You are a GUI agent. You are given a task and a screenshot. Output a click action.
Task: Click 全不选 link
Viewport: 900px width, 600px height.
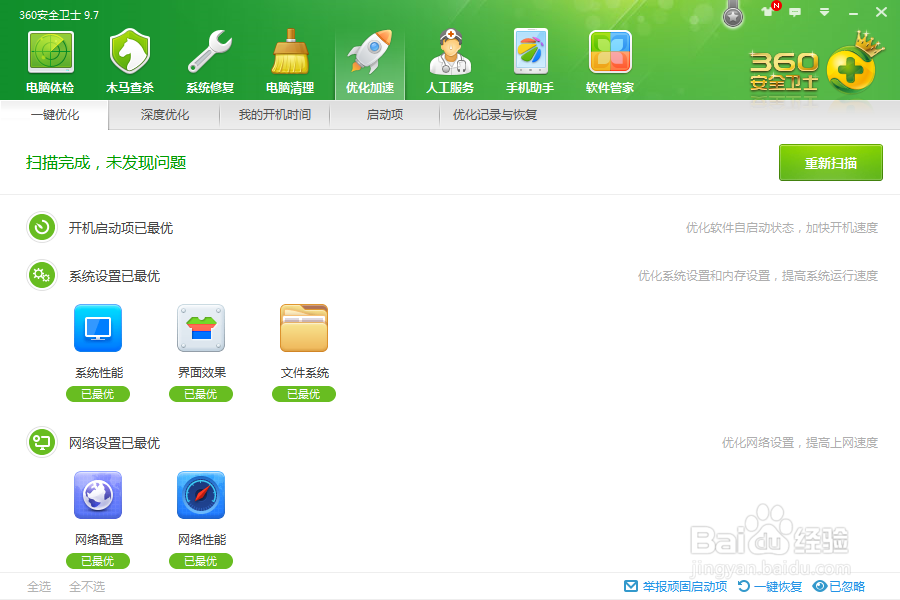click(87, 586)
